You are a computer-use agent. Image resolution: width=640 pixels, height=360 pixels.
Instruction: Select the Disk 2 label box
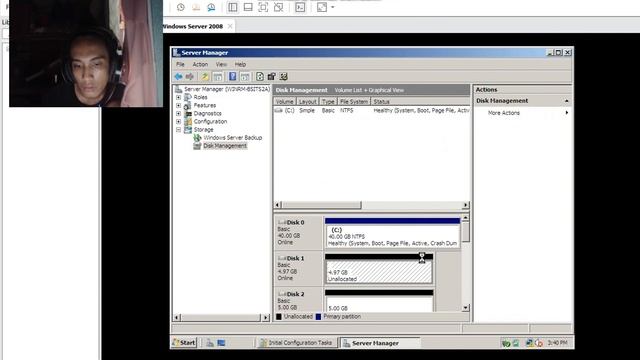pos(298,300)
